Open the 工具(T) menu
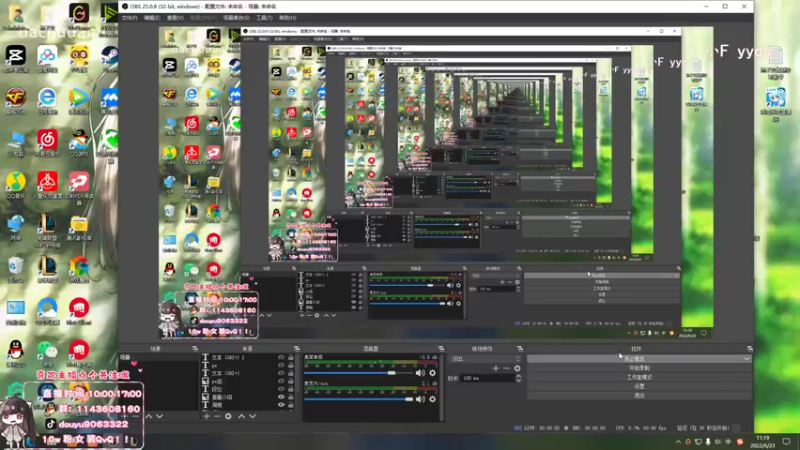The image size is (800, 450). (x=264, y=18)
